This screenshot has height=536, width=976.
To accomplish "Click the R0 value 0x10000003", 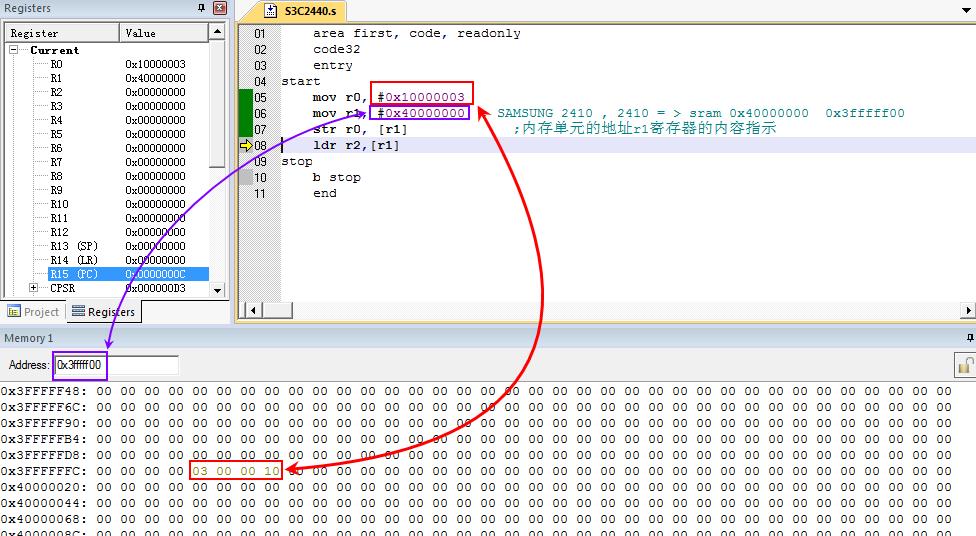I will point(156,64).
